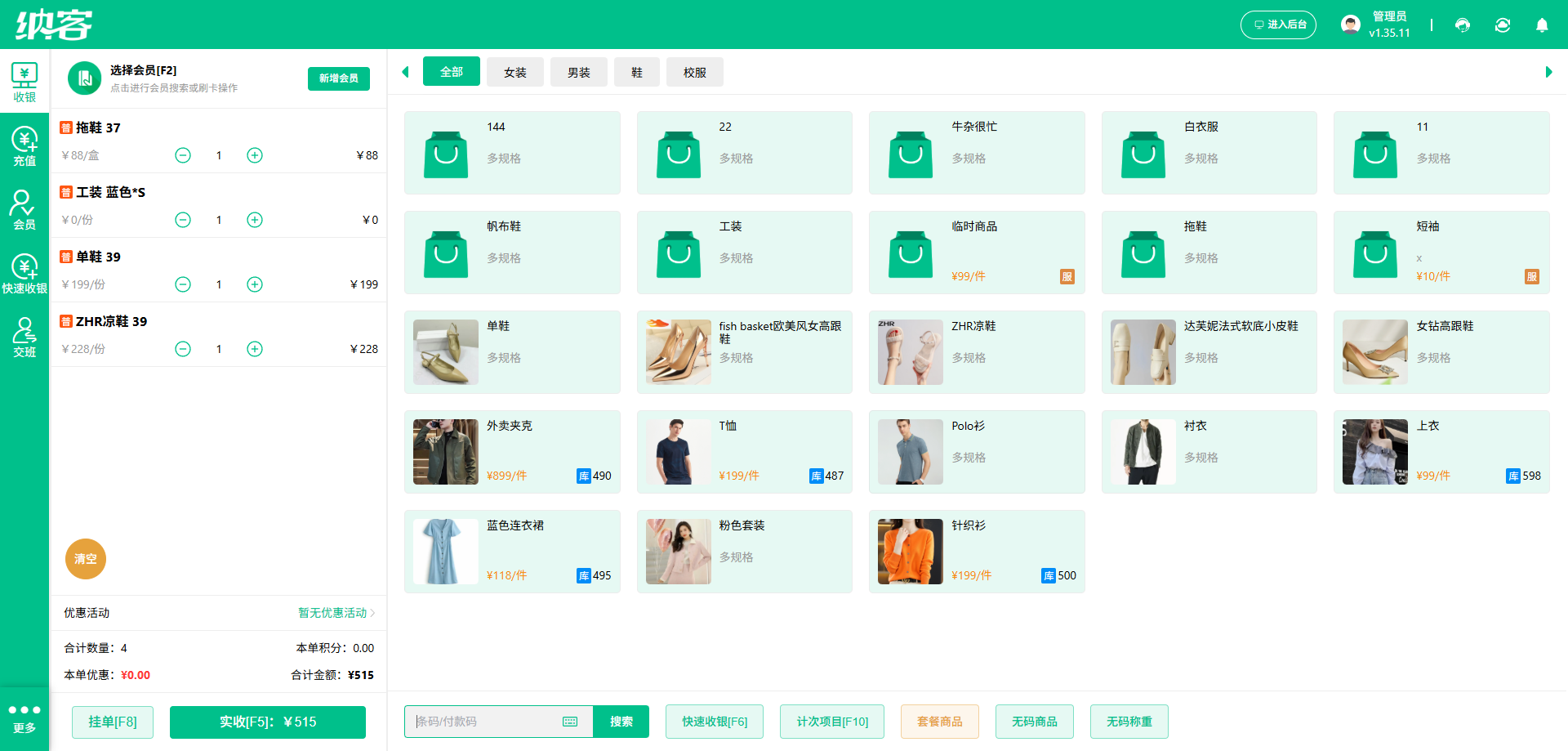Select the 临时商品 product card
This screenshot has height=751, width=1568.
click(x=977, y=253)
